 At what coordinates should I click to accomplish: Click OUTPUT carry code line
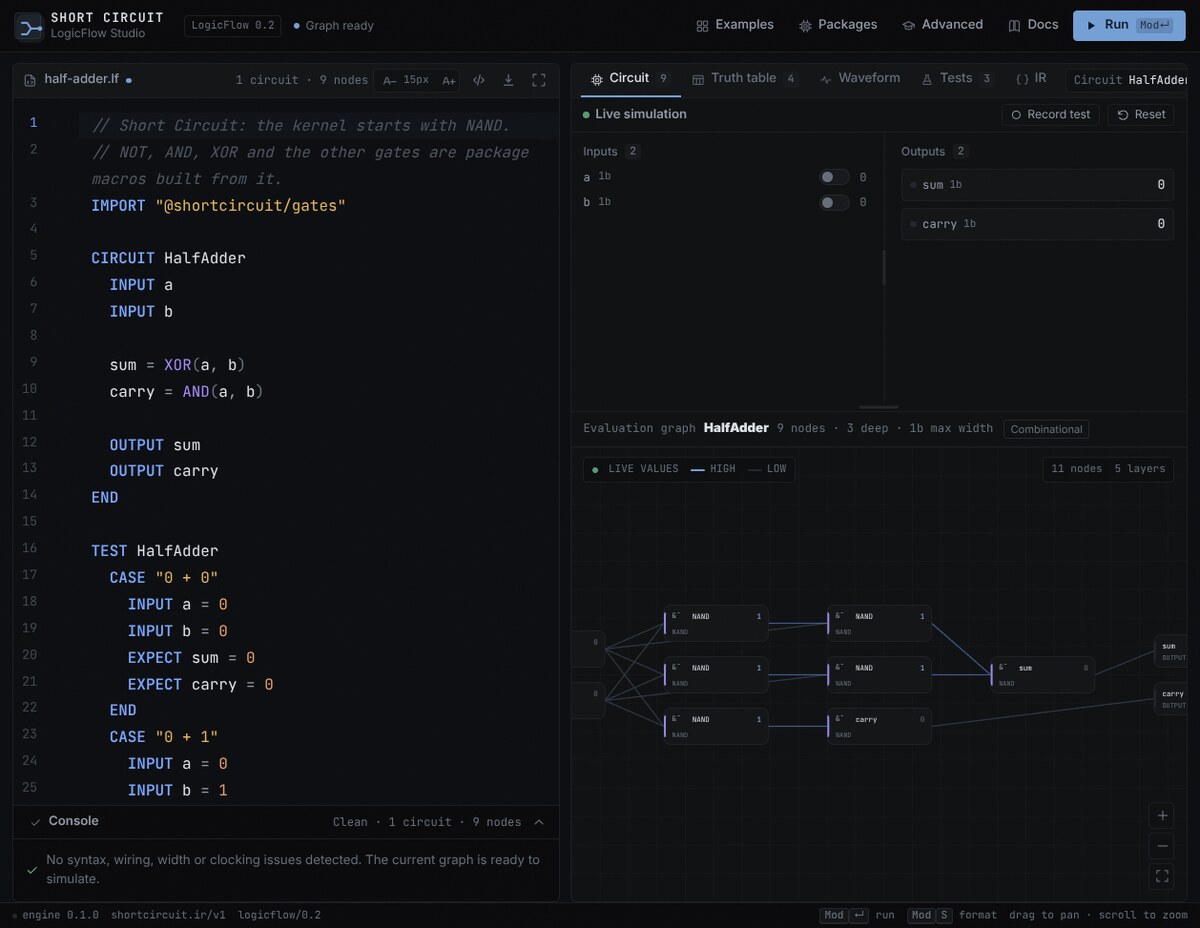[164, 471]
